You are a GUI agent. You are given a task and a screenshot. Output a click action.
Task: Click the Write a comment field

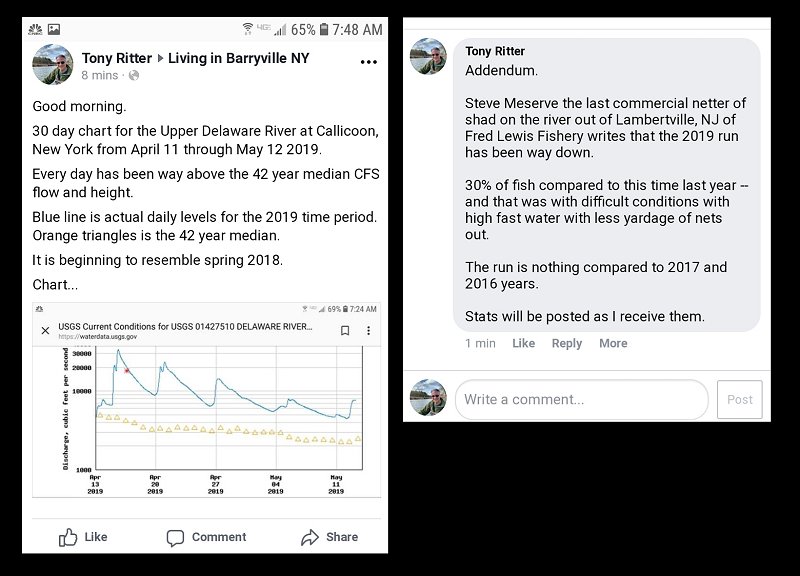coord(582,399)
